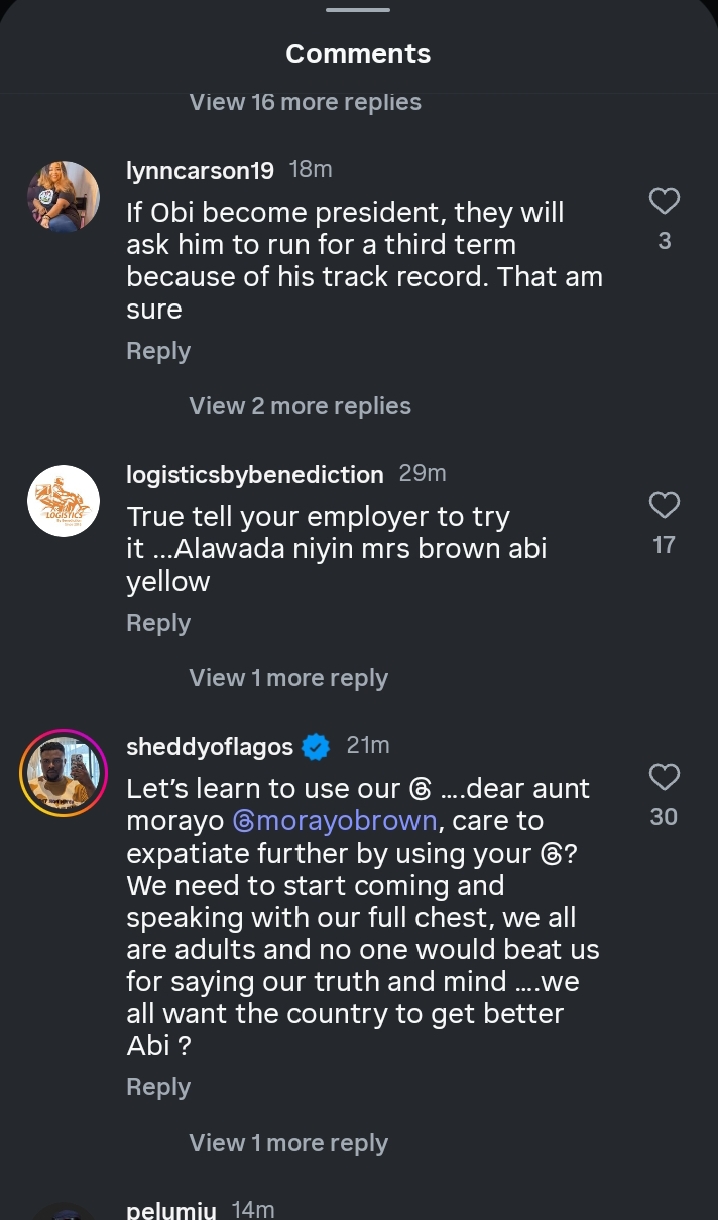Open the lynncarson19 username

point(200,171)
